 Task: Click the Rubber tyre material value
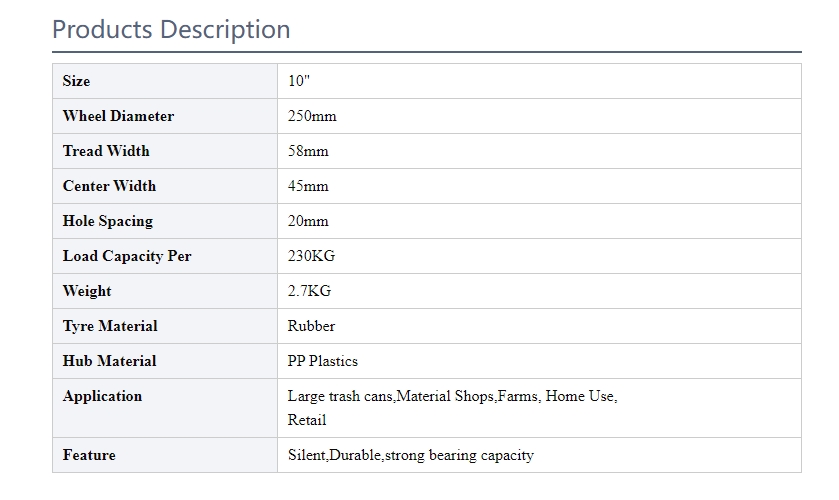pyautogui.click(x=311, y=326)
